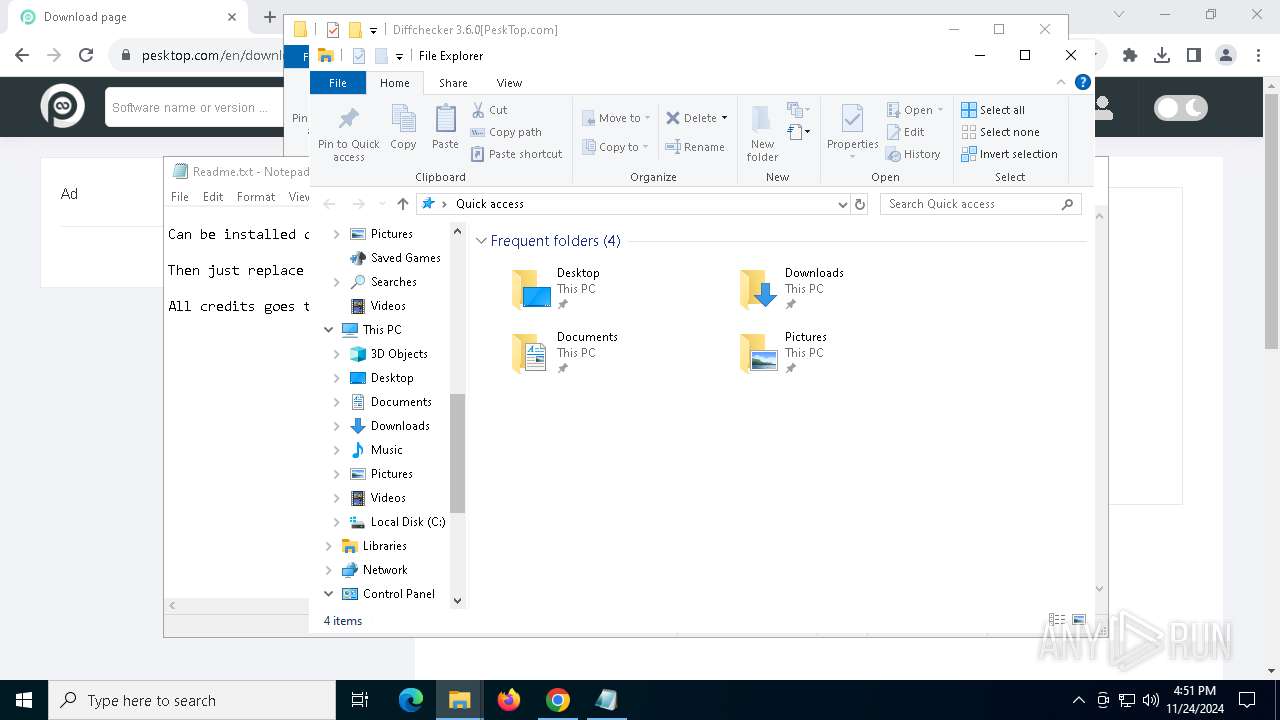Viewport: 1280px width, 720px height.
Task: Expand the Network tree node
Action: pos(328,570)
